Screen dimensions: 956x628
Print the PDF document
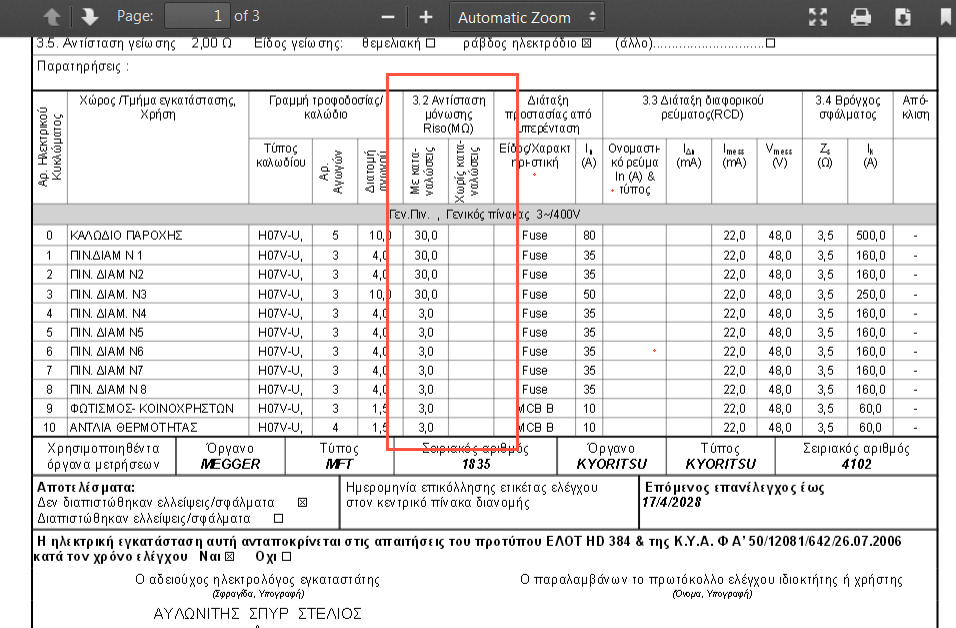click(860, 17)
